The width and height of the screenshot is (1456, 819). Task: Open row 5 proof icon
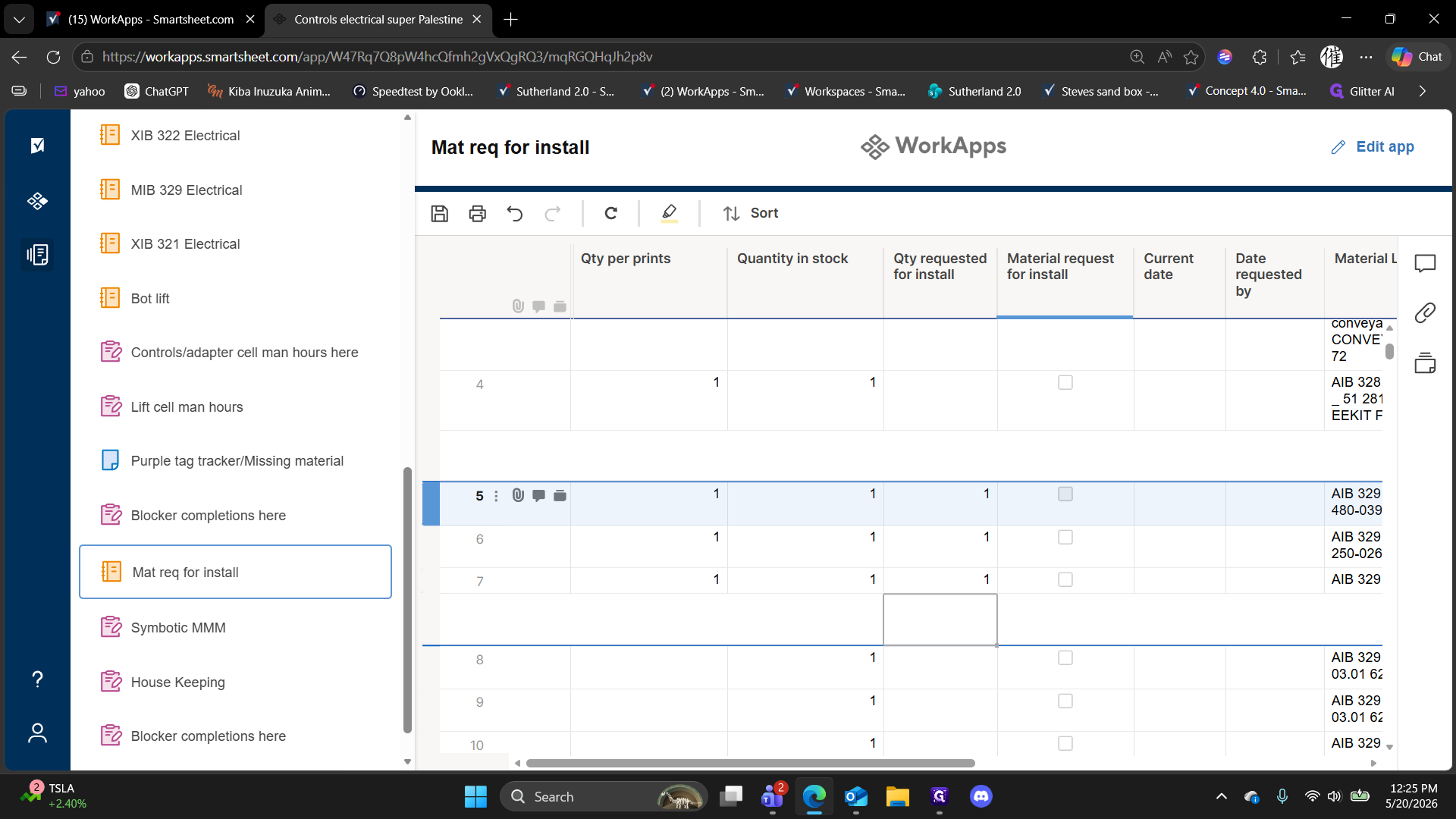pos(560,496)
